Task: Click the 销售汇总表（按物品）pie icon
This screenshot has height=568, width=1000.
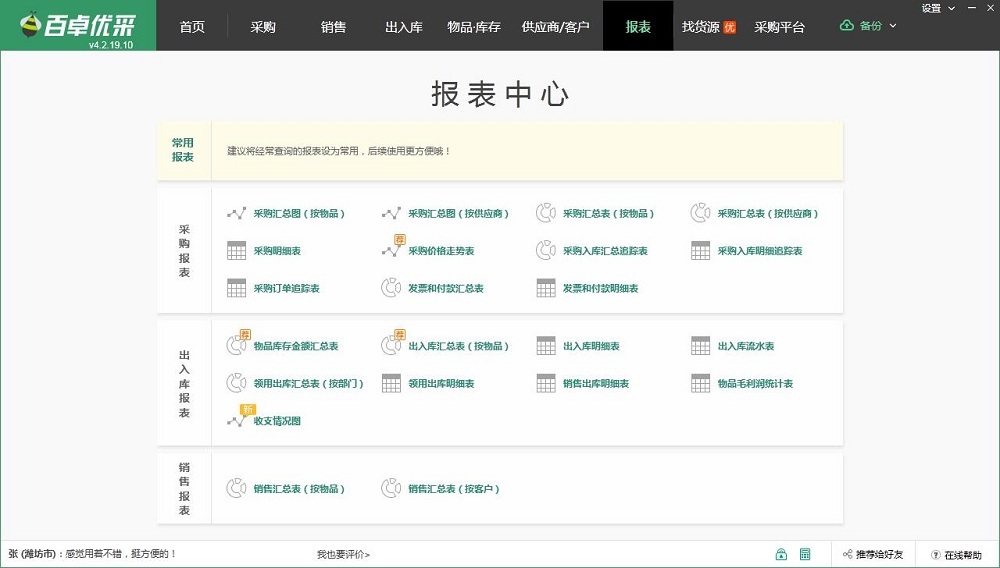Action: click(236, 489)
